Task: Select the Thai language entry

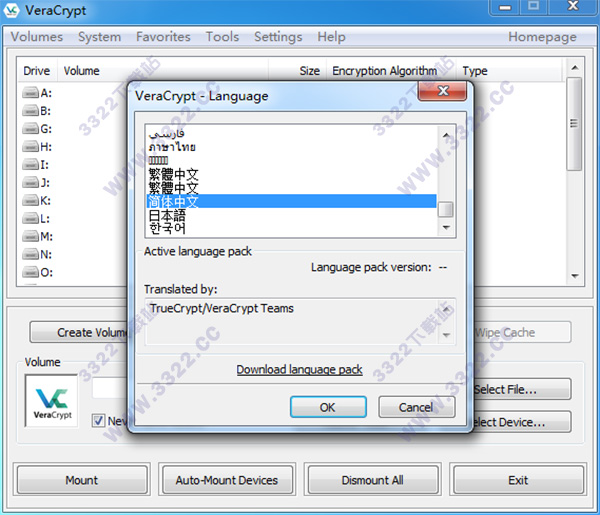Action: (291, 147)
